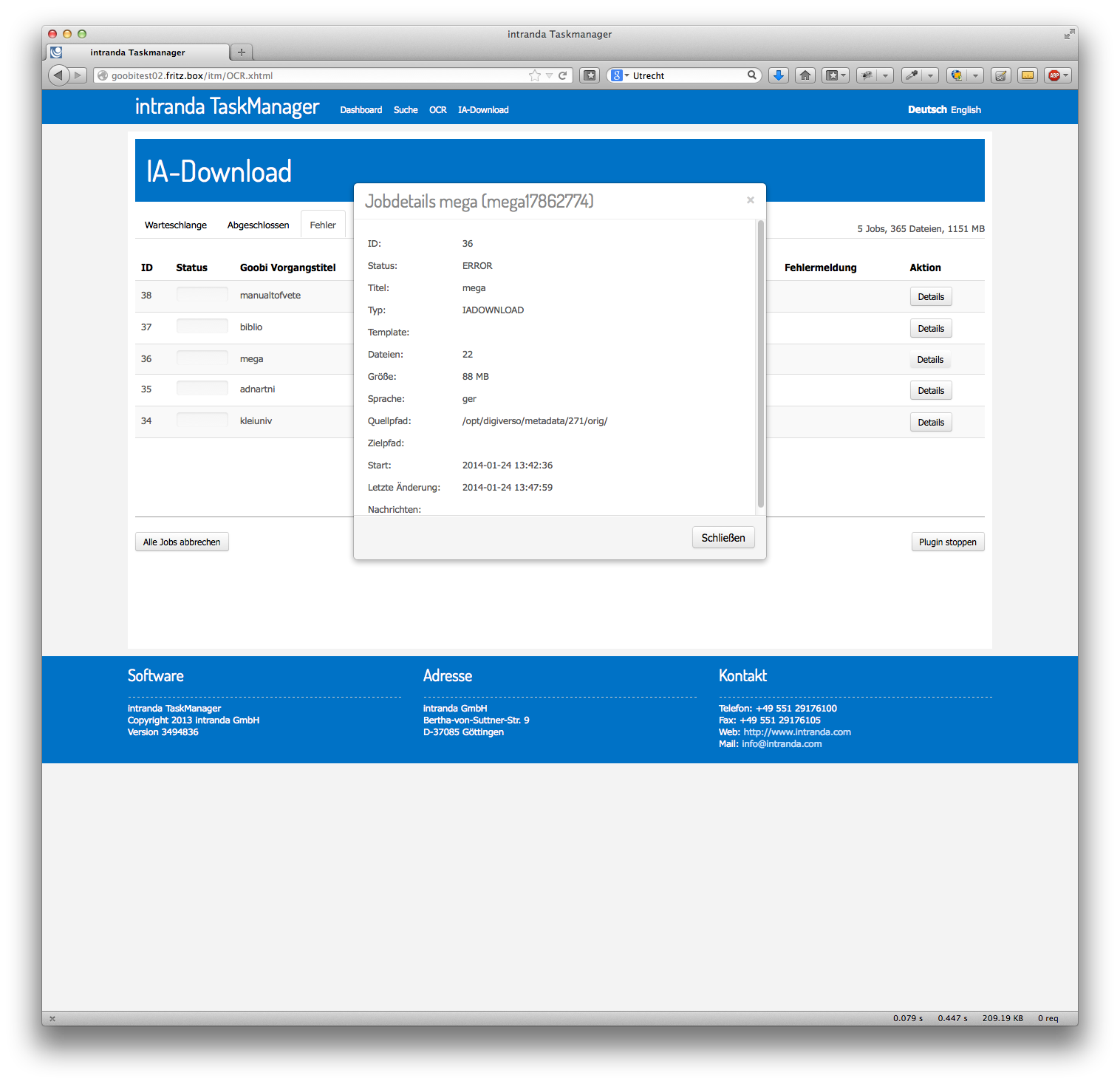Click the Start time 2014-01-24 13:42:36

(508, 466)
